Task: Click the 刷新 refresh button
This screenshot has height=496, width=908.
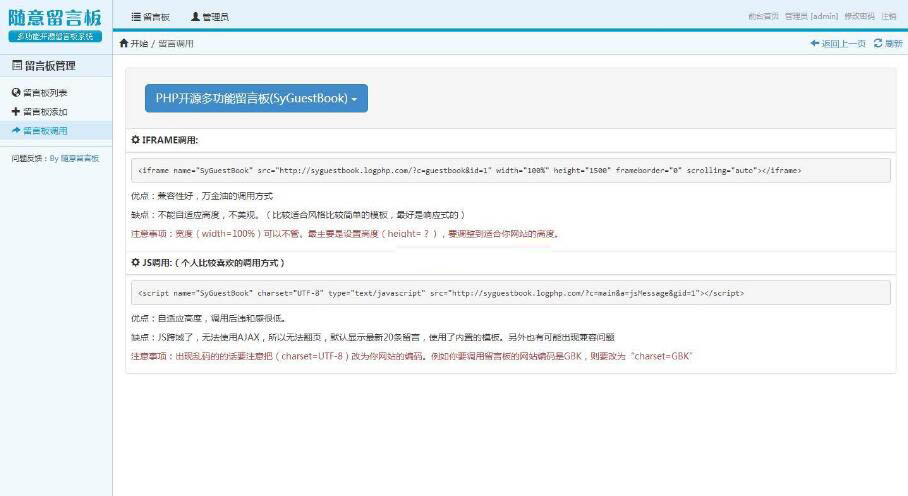Action: [x=888, y=43]
